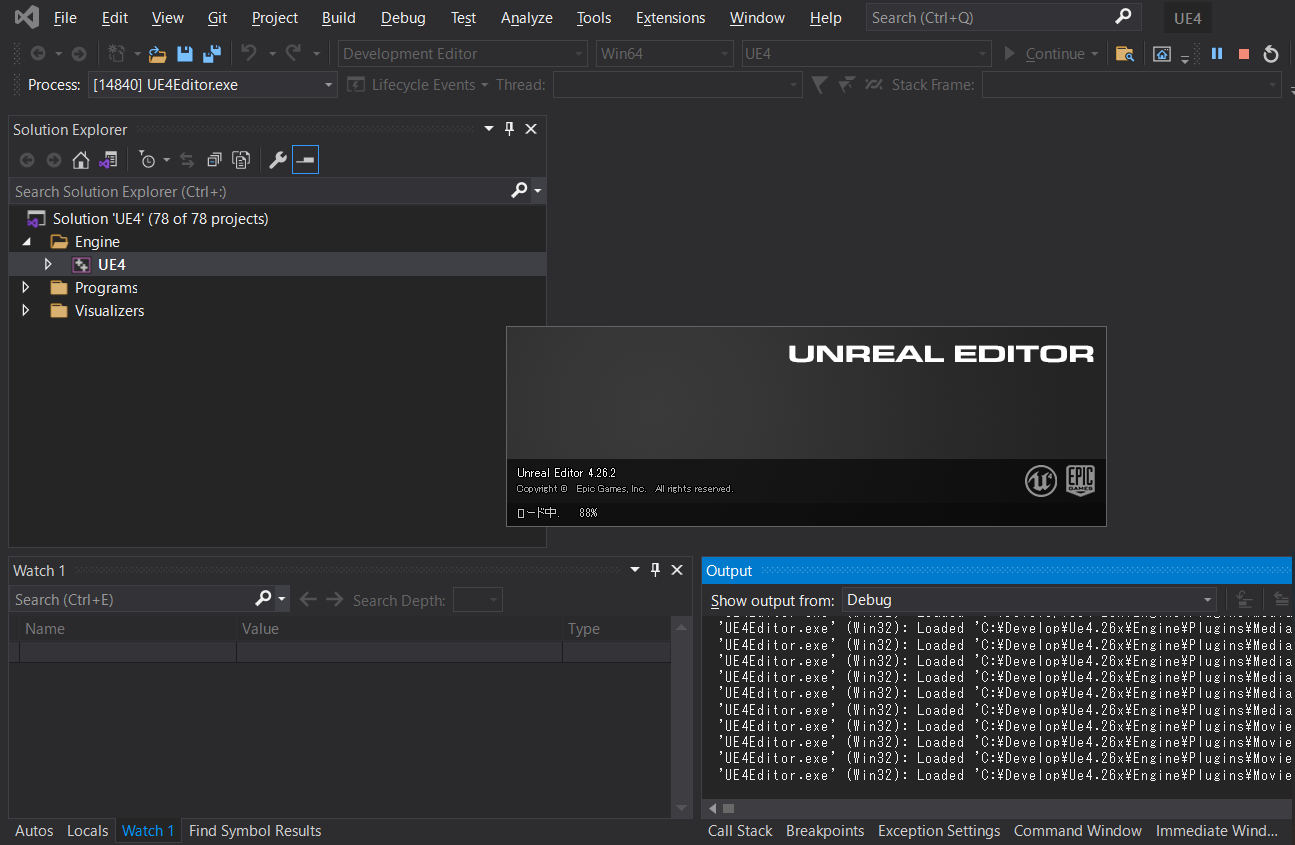Switch to Exception Settings tab
Image resolution: width=1295 pixels, height=845 pixels.
pos(939,831)
